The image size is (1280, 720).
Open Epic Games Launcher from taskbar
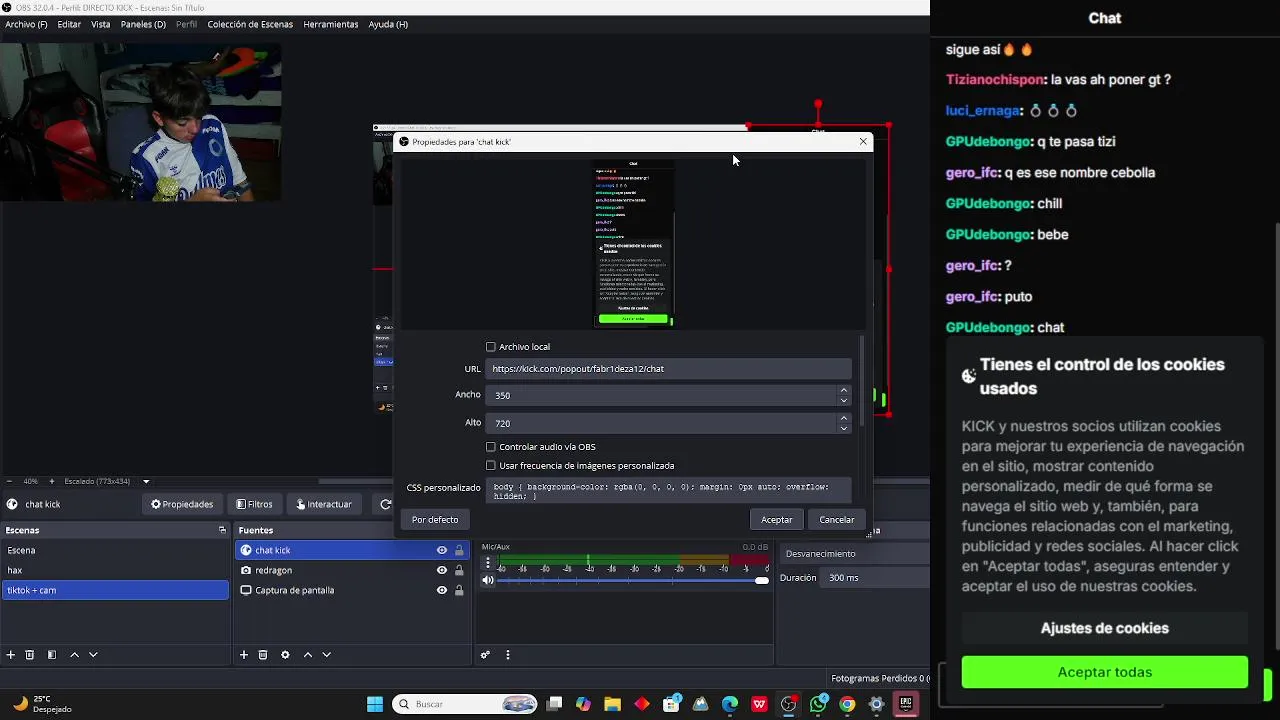tap(906, 704)
